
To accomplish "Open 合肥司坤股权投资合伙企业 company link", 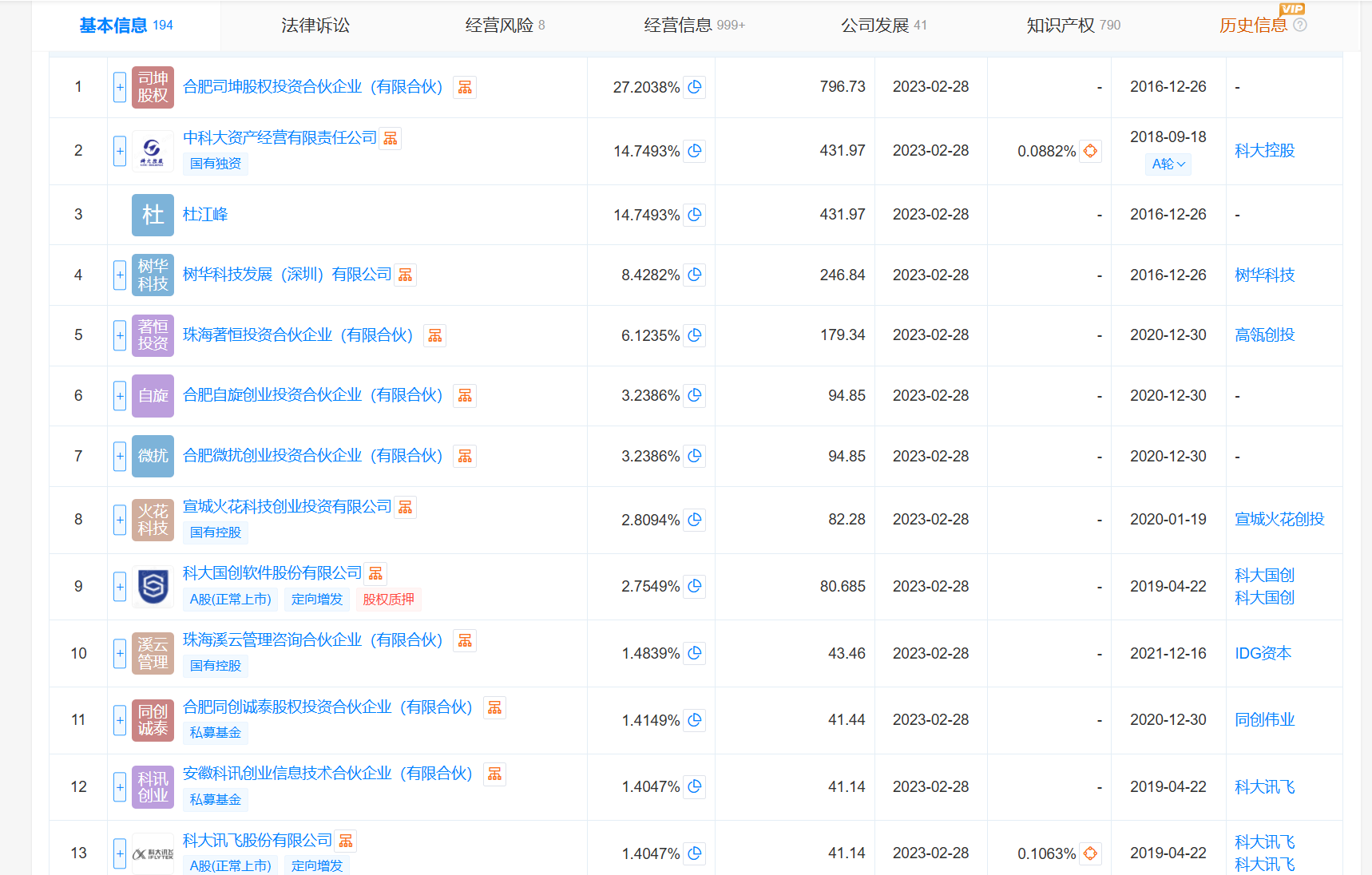I will pyautogui.click(x=312, y=87).
